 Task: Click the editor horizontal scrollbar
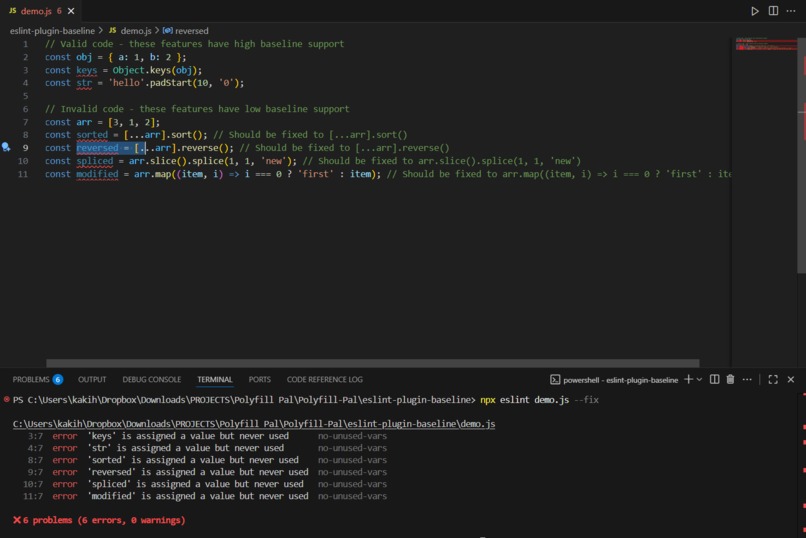373,363
